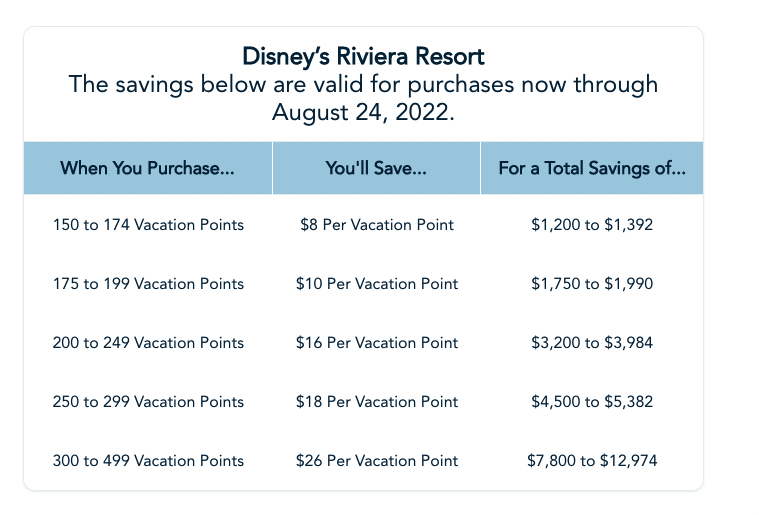This screenshot has width=759, height=515.
Task: Click the "$3,200 to $3,984" savings value
Action: 592,343
